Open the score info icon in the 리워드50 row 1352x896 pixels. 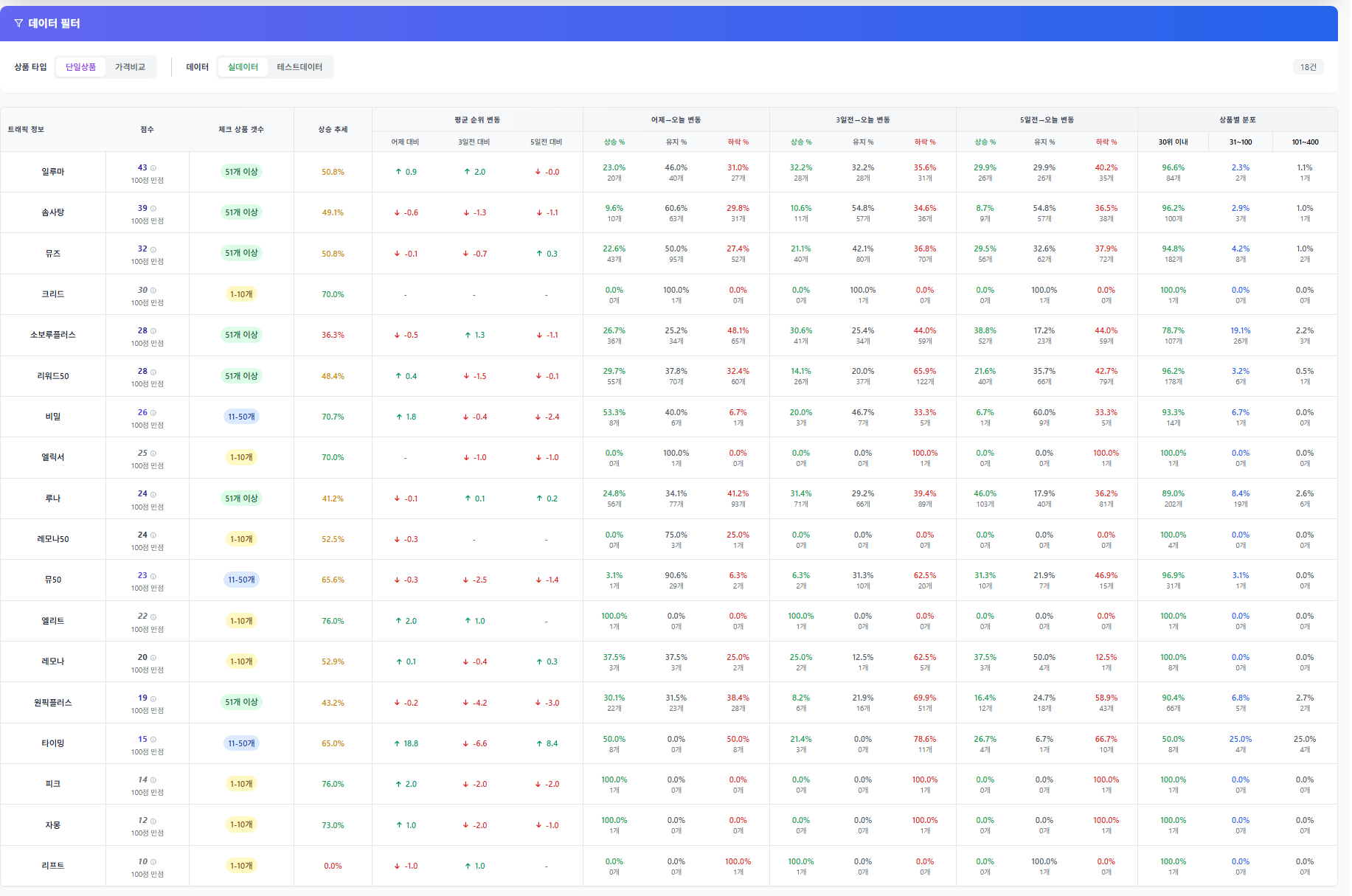coord(153,372)
